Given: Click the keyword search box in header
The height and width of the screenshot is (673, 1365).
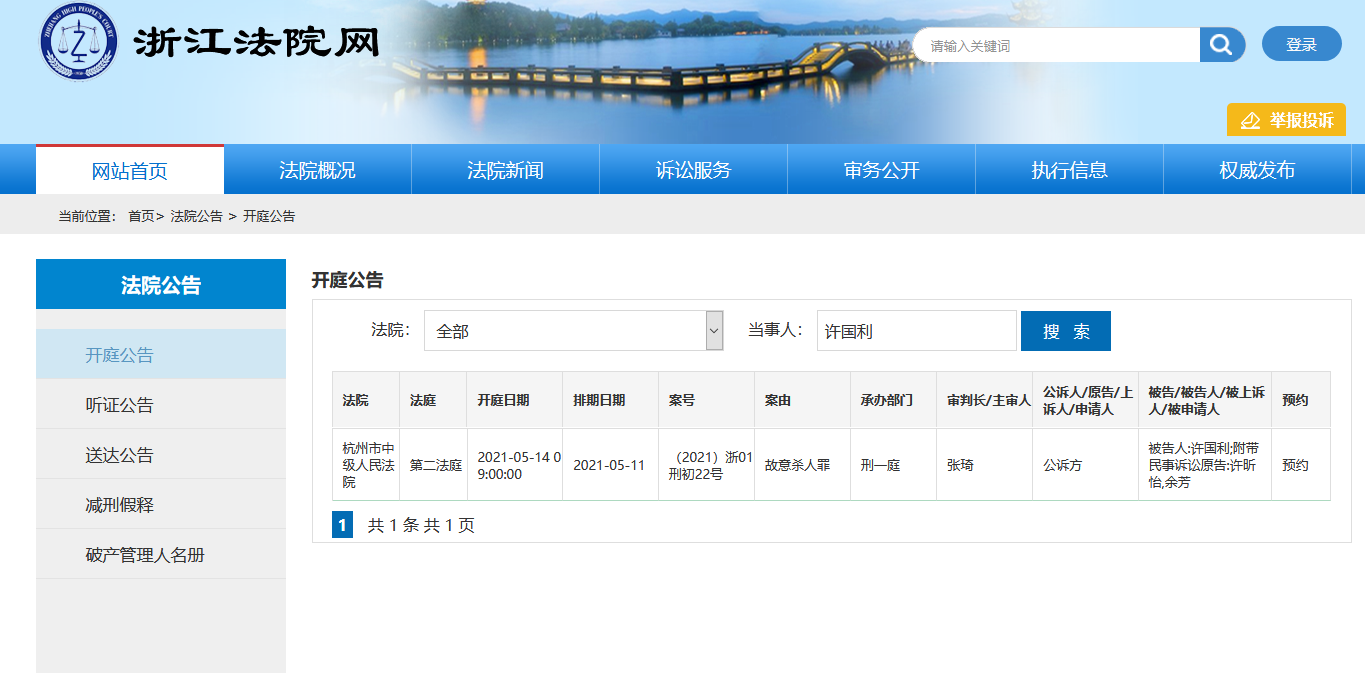Looking at the screenshot, I should tap(1056, 45).
